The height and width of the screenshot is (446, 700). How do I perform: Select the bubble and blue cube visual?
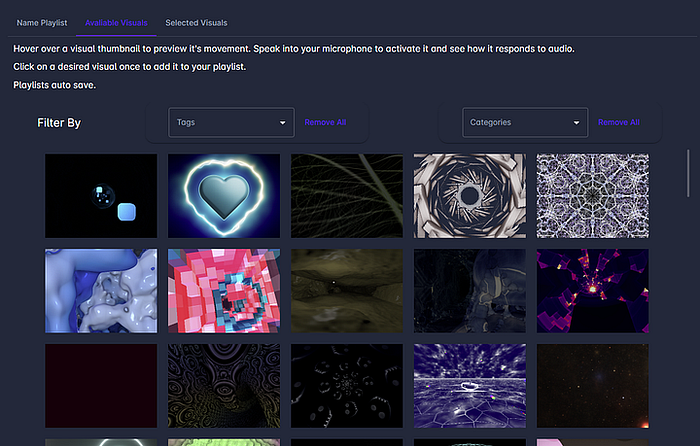pos(101,196)
